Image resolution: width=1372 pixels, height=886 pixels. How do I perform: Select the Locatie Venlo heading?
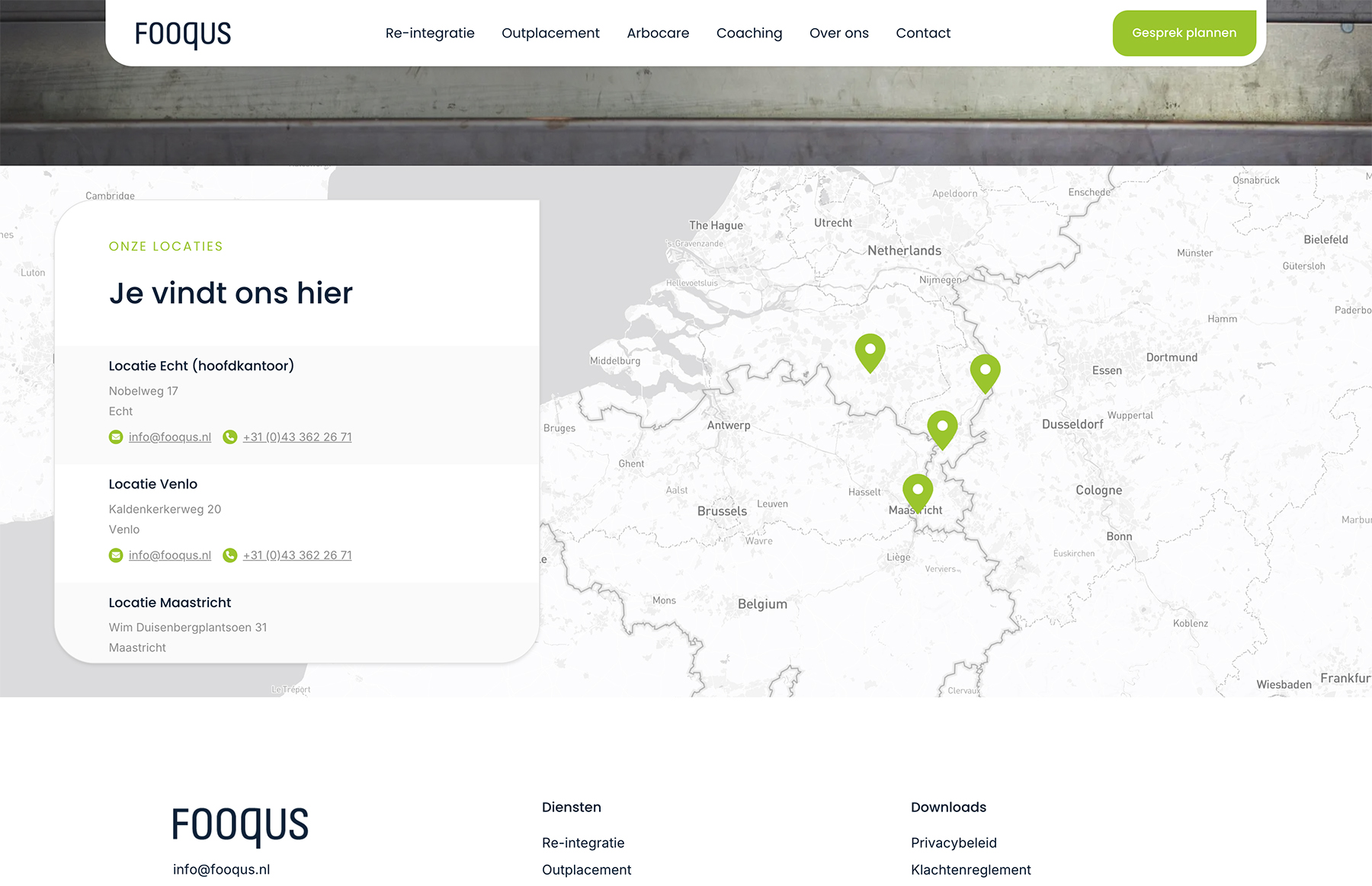pyautogui.click(x=153, y=484)
